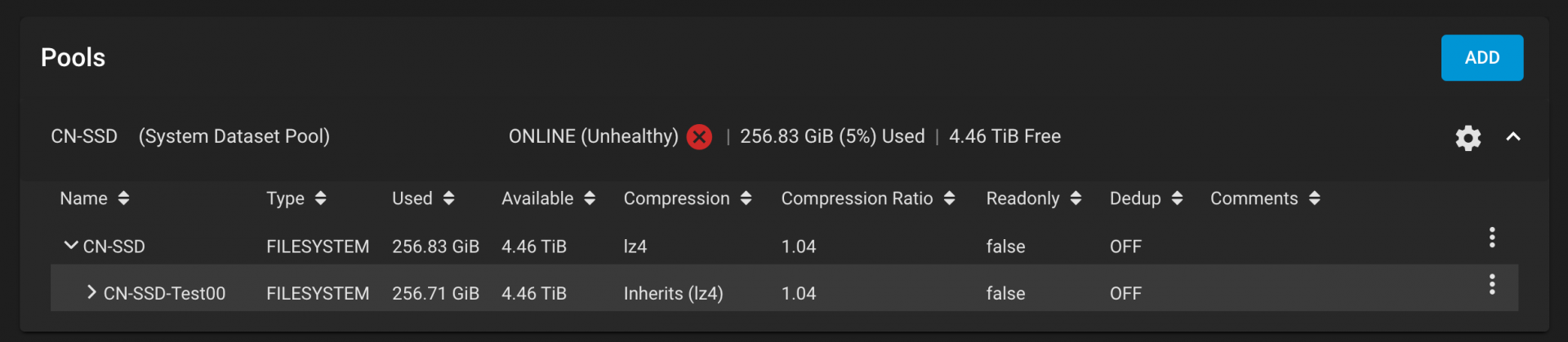Collapse the CN-SSD pool panel chevron
The image size is (1568, 342).
(1512, 137)
